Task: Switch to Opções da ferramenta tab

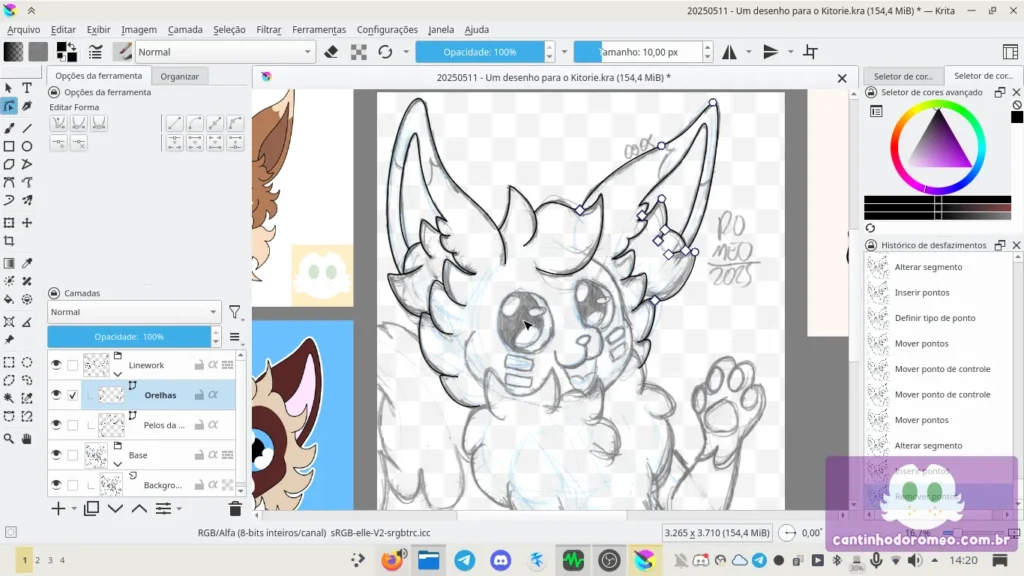Action: (x=99, y=76)
